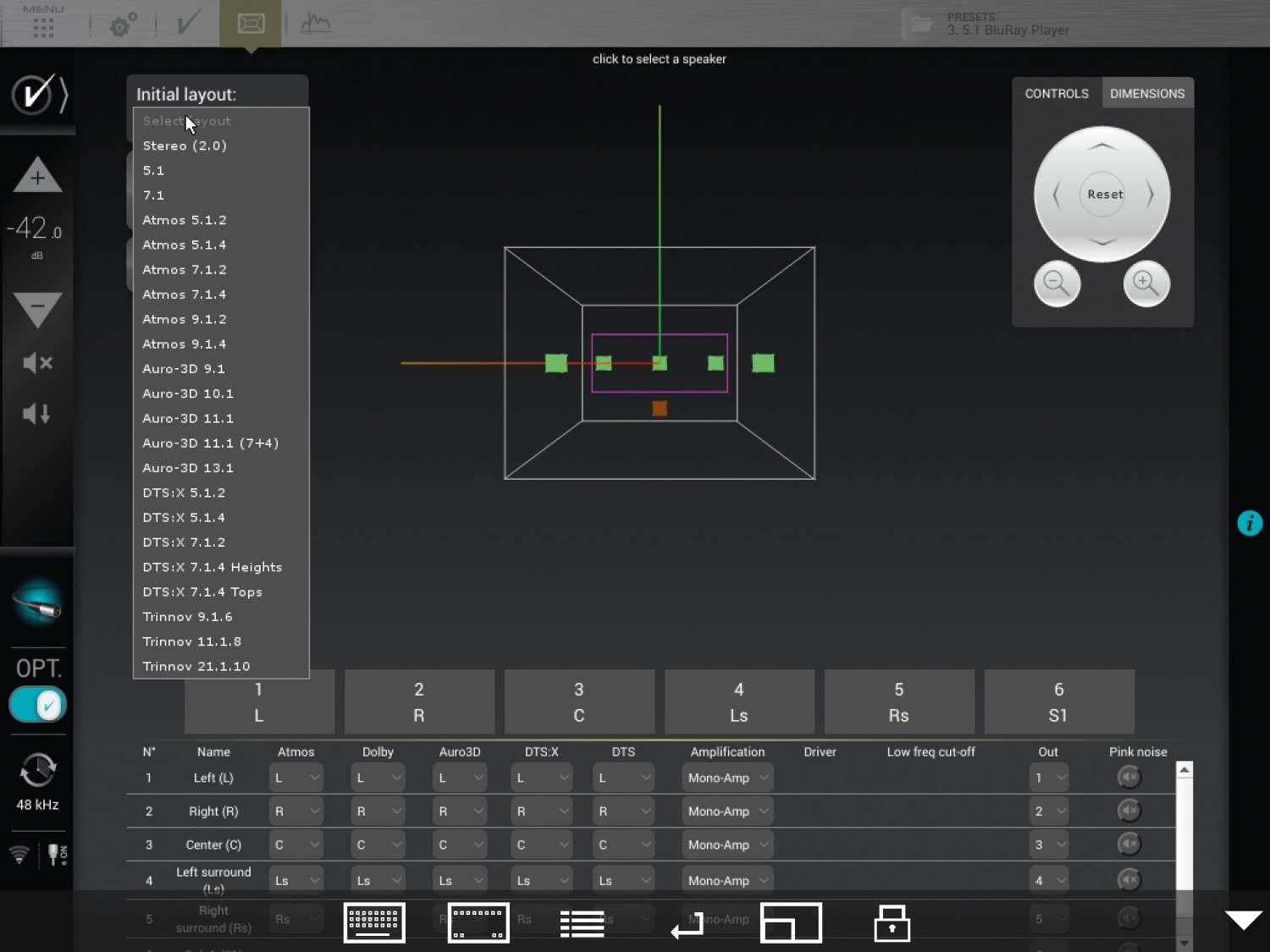Click the speaker table scrollbar up arrow
1270x952 pixels.
(x=1184, y=769)
